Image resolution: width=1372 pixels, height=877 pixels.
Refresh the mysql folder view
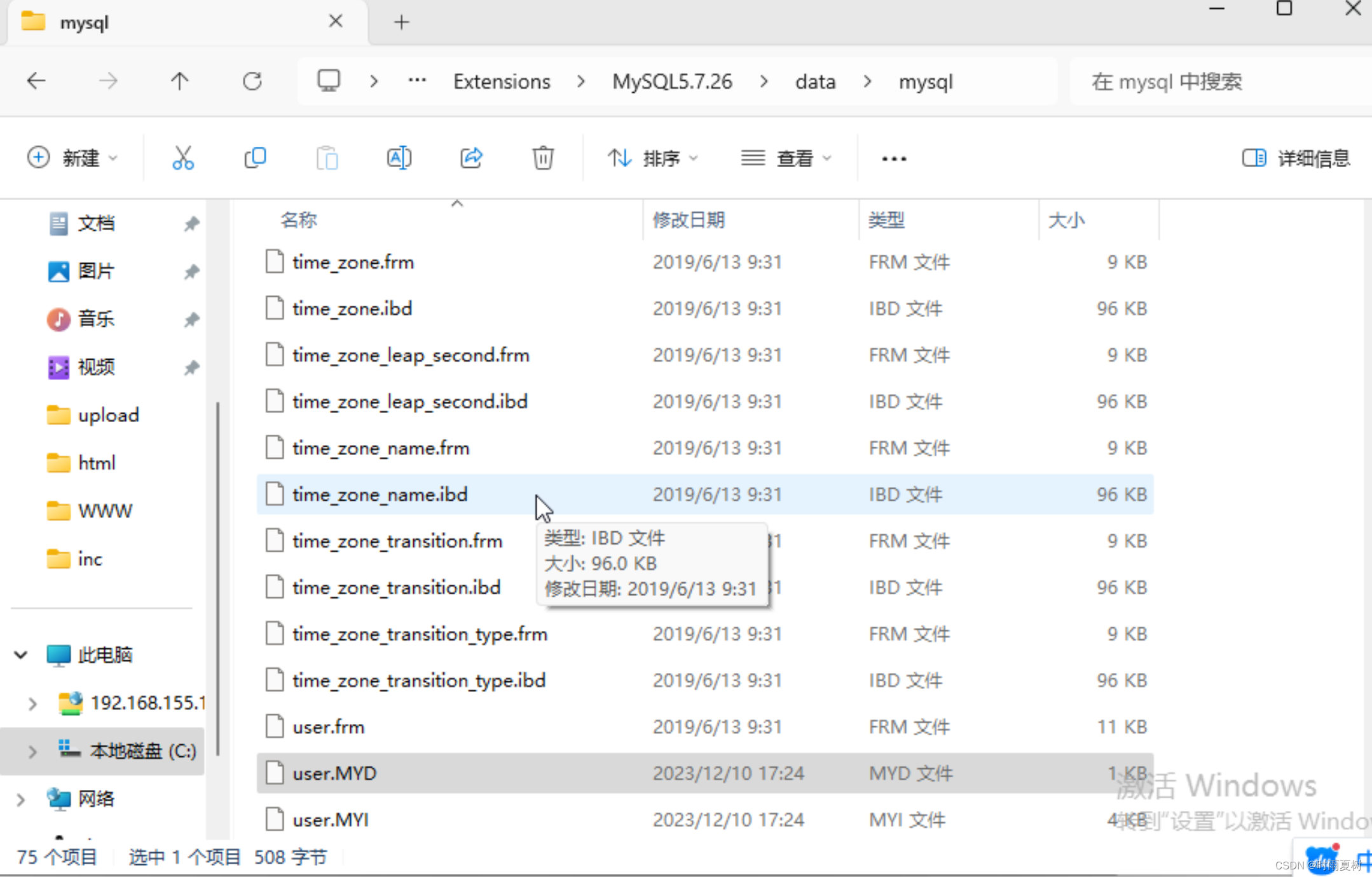[252, 81]
